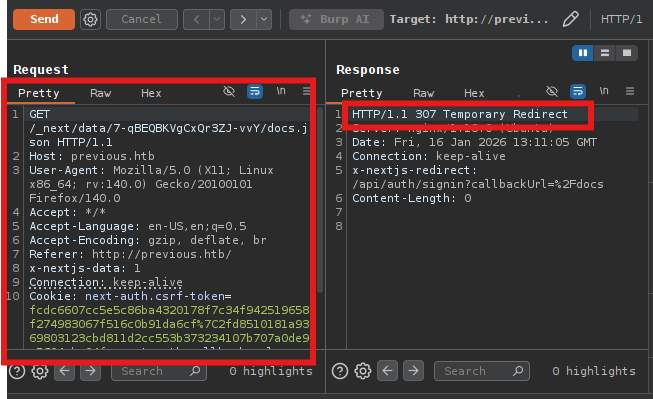Jump to next match in Request search
The height and width of the screenshot is (399, 653).
[90, 371]
